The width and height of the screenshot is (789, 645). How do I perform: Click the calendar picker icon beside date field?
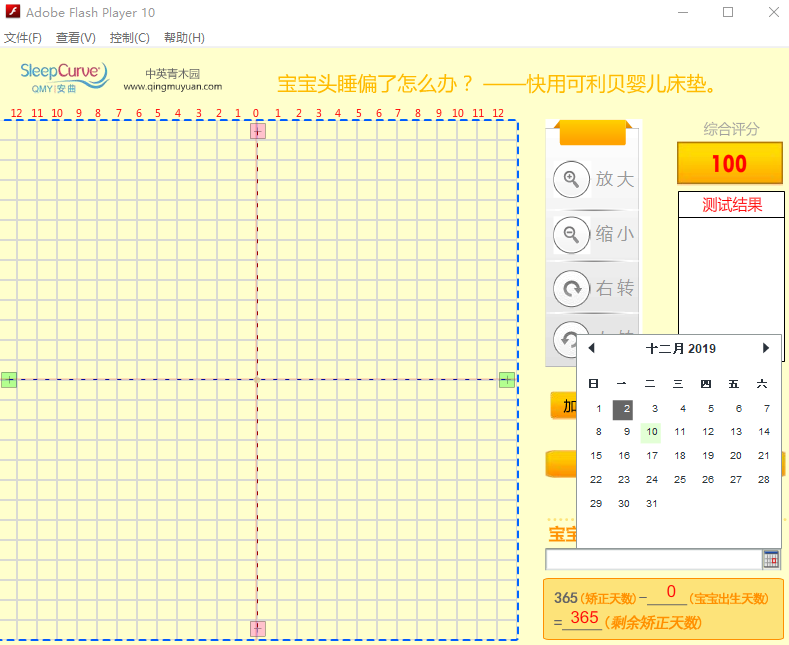(x=771, y=559)
